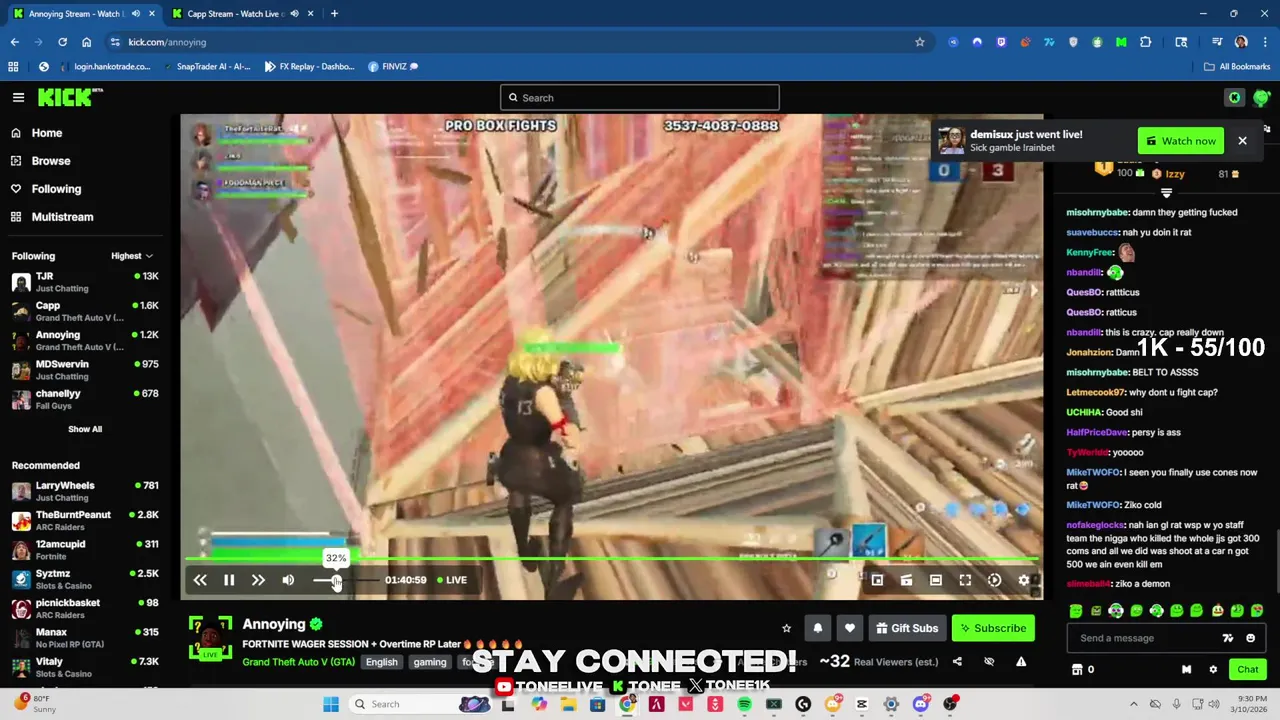The width and height of the screenshot is (1280, 720).
Task: Open the Kick hamburger sidebar menu
Action: (18, 97)
